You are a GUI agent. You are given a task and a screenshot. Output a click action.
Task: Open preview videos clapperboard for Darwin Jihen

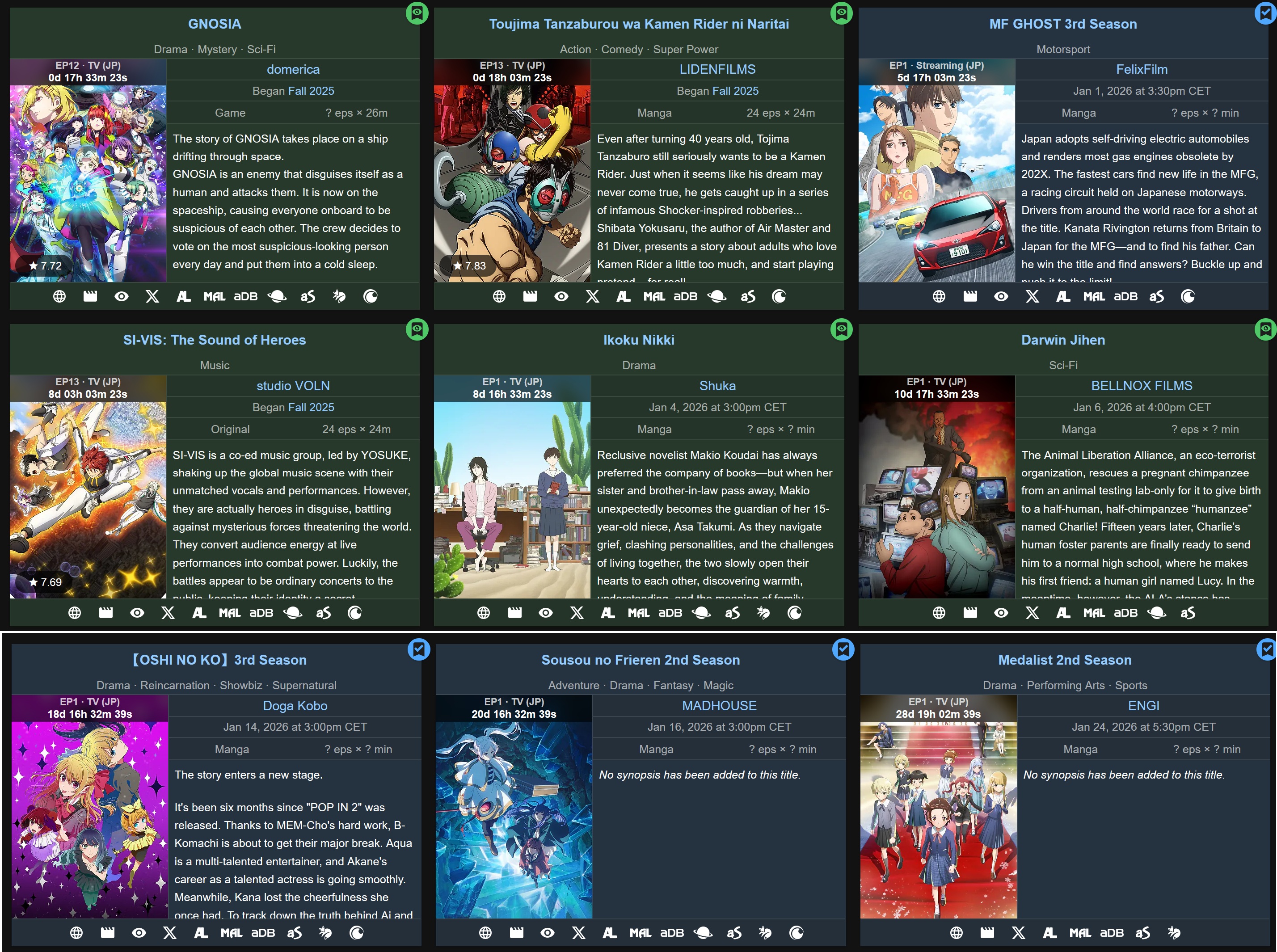(970, 613)
